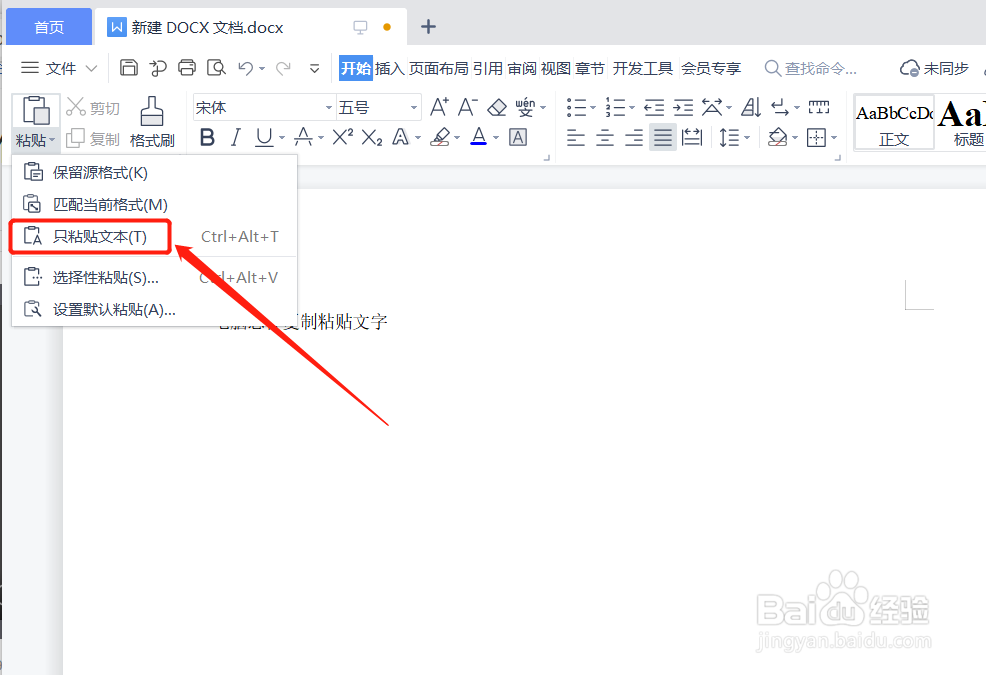Toggle italic formatting I
Viewport: 986px width, 675px height.
pos(236,137)
